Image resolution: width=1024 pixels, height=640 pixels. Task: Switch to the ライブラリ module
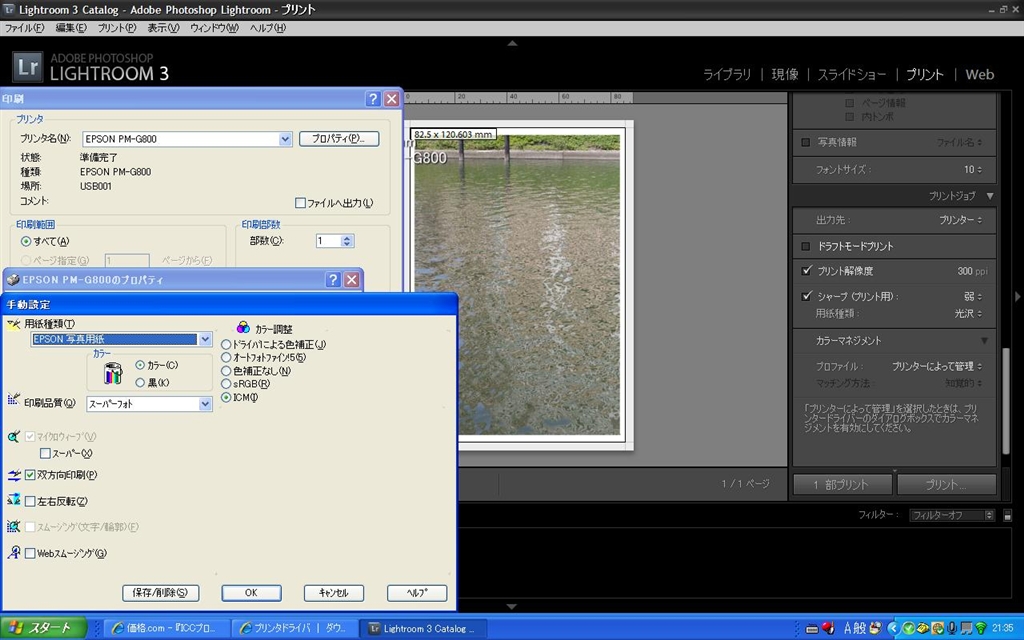tap(727, 75)
